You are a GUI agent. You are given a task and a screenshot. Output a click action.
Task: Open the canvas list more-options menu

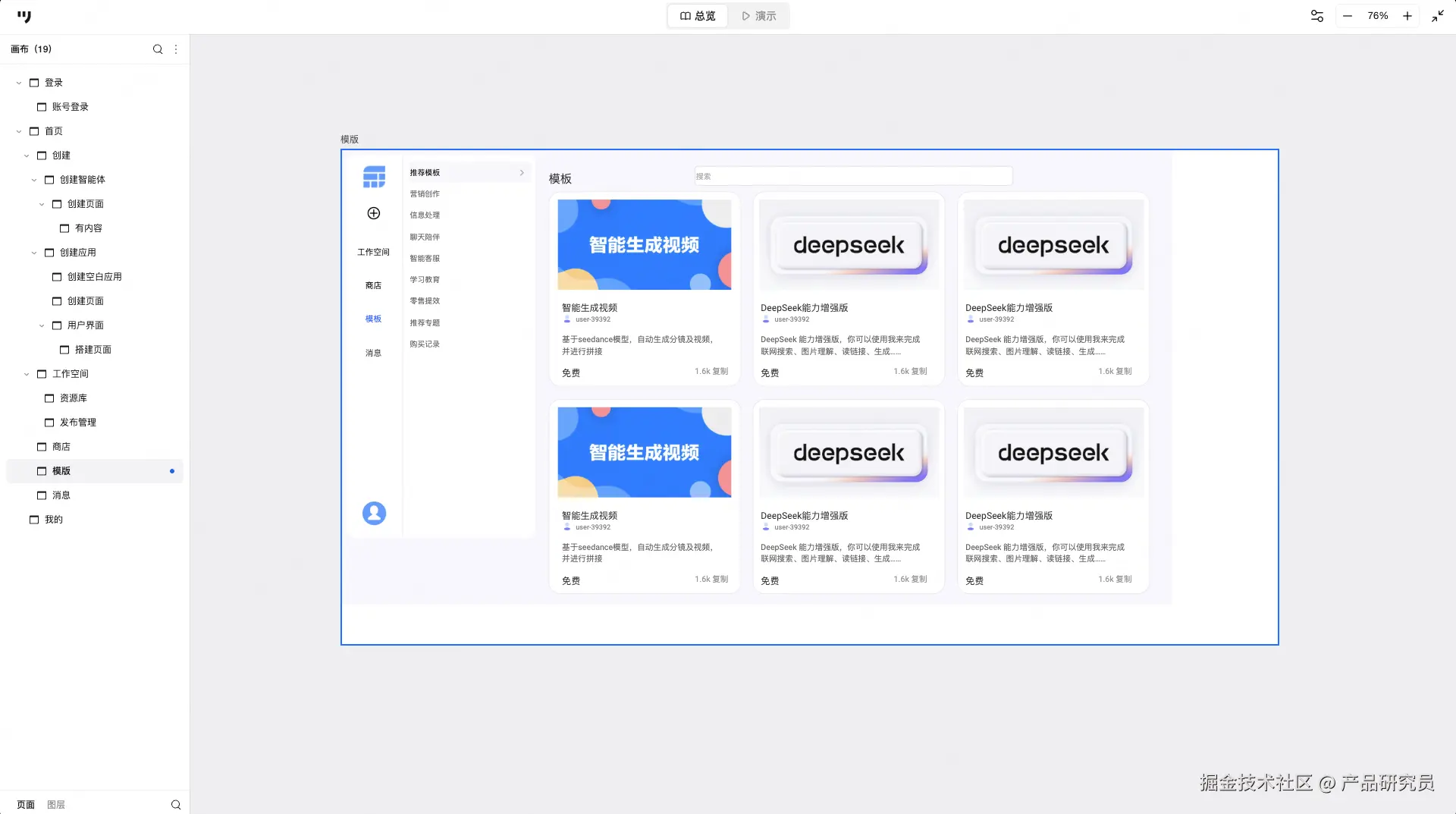pyautogui.click(x=176, y=49)
